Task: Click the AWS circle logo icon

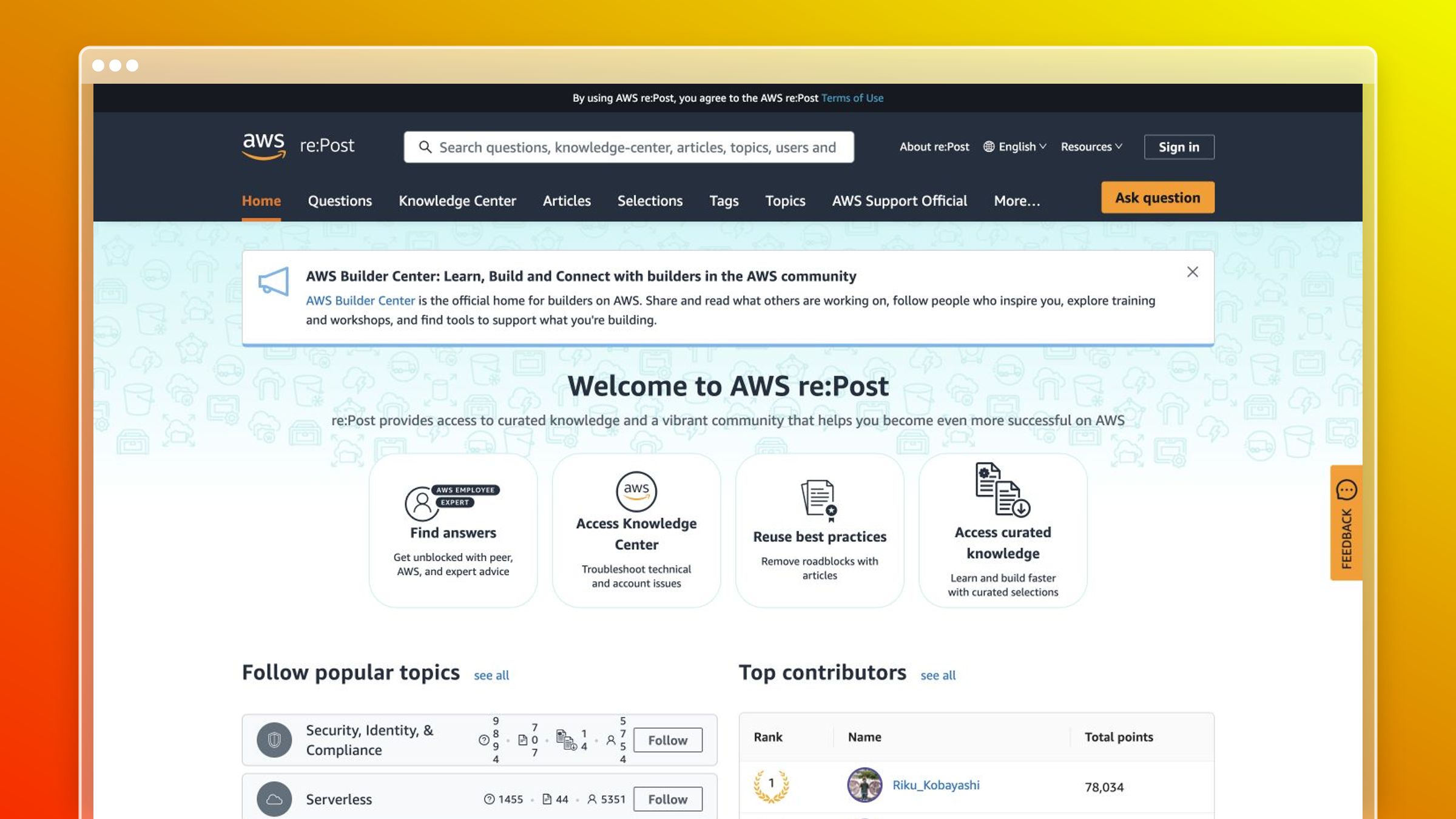Action: (636, 491)
